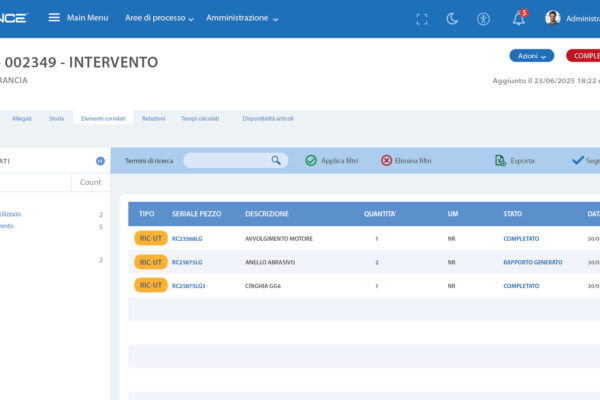The width and height of the screenshot is (600, 400).
Task: Click the green Applica filtri checkmark icon
Action: click(x=311, y=160)
